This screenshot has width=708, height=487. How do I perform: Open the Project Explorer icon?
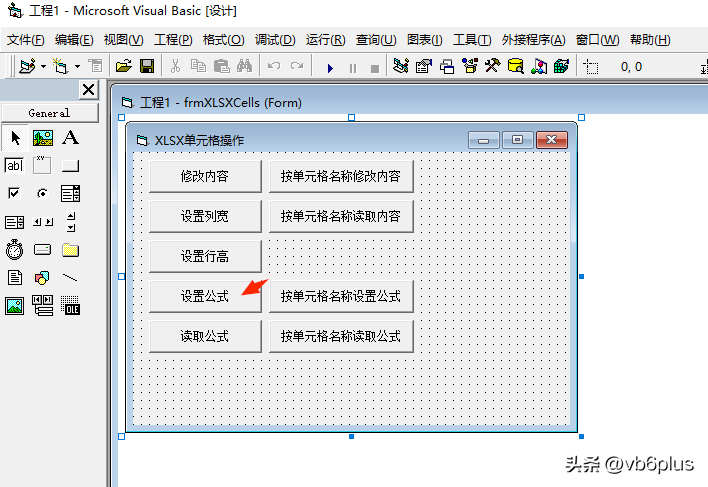401,67
